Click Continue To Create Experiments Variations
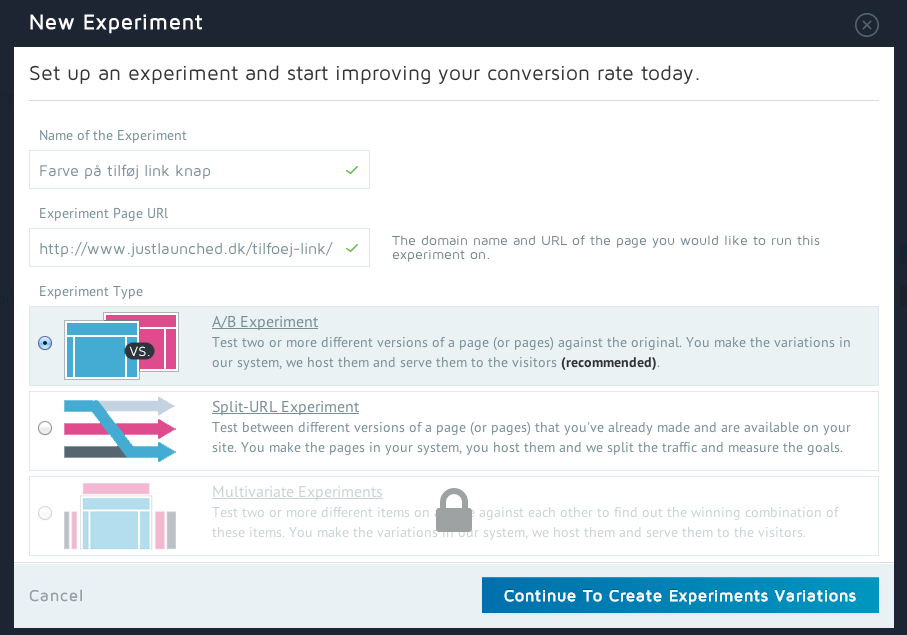Image resolution: width=907 pixels, height=635 pixels. coord(680,596)
